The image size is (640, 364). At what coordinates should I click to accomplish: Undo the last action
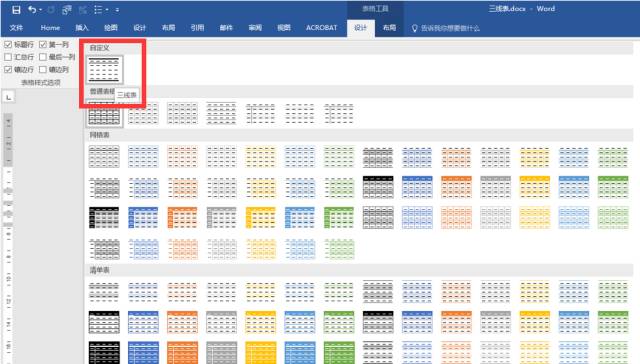point(32,9)
